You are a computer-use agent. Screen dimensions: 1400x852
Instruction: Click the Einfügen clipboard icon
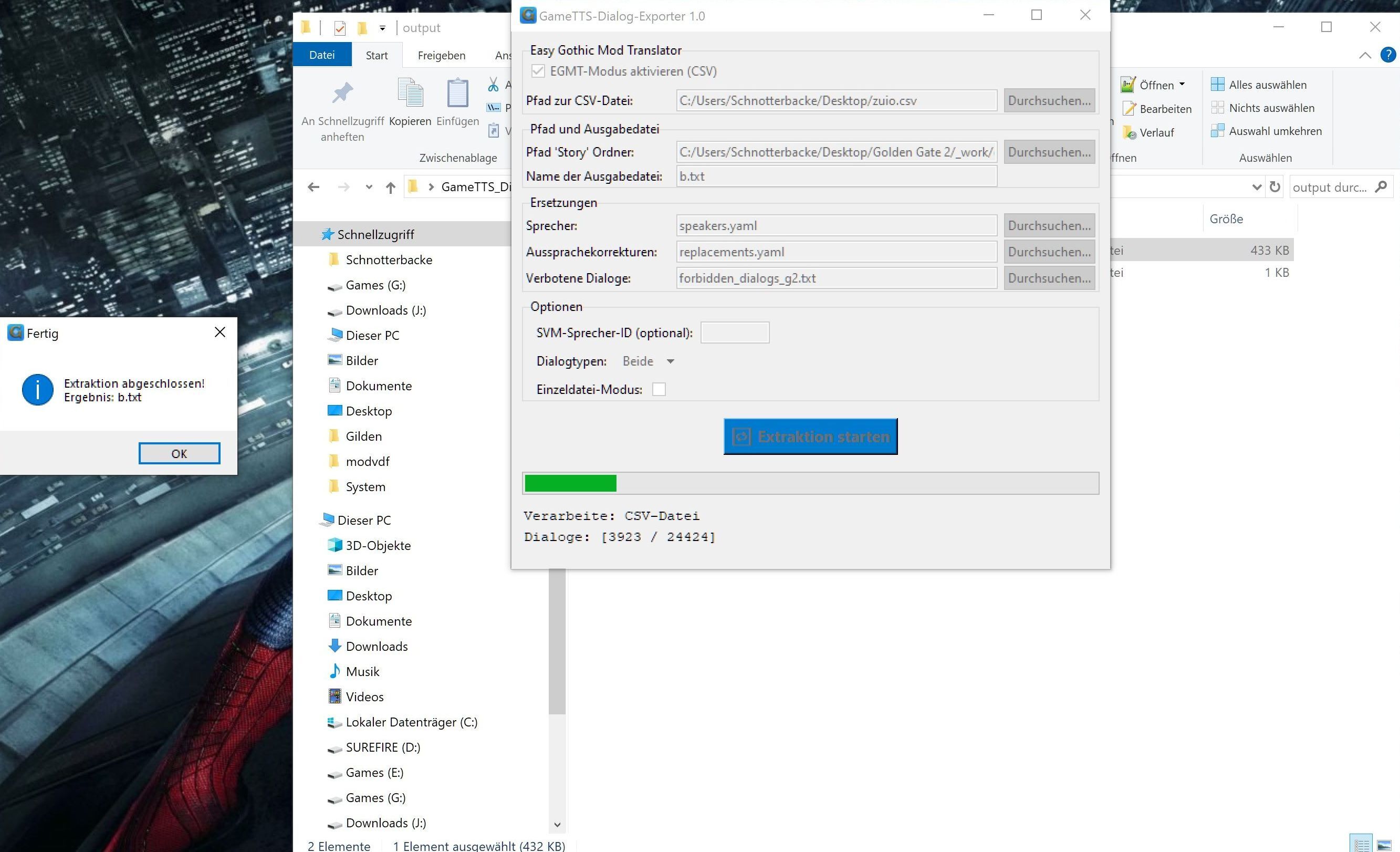click(x=457, y=93)
